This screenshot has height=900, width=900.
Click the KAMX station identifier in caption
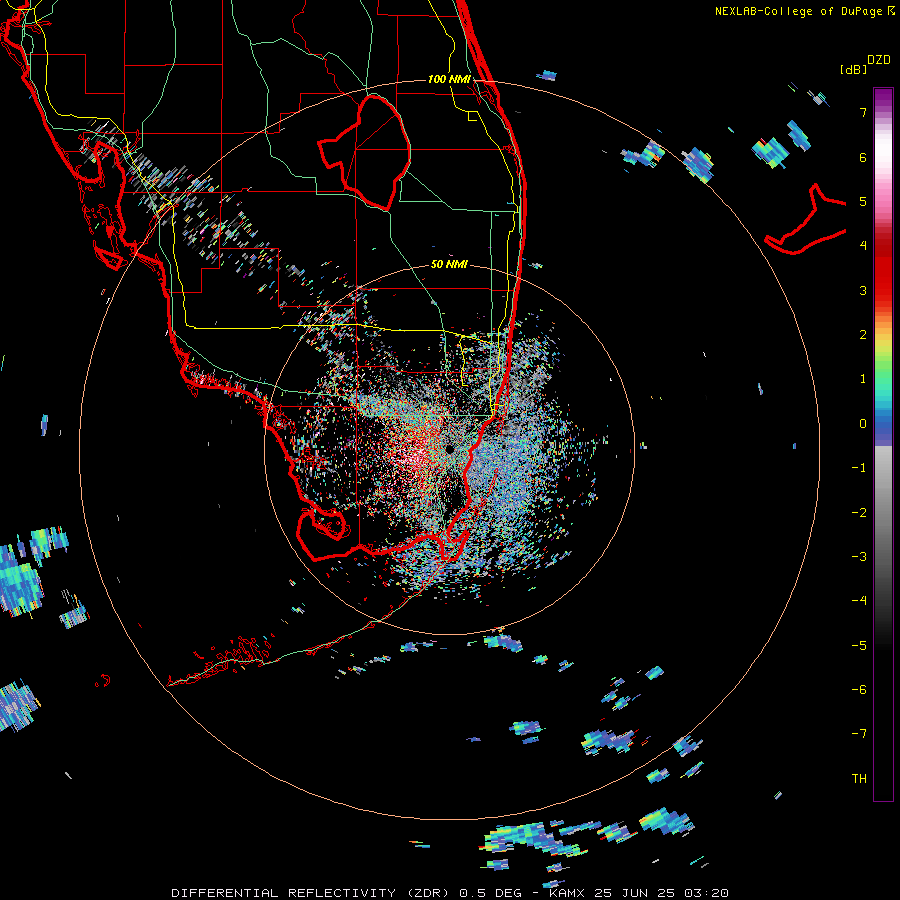pos(567,893)
